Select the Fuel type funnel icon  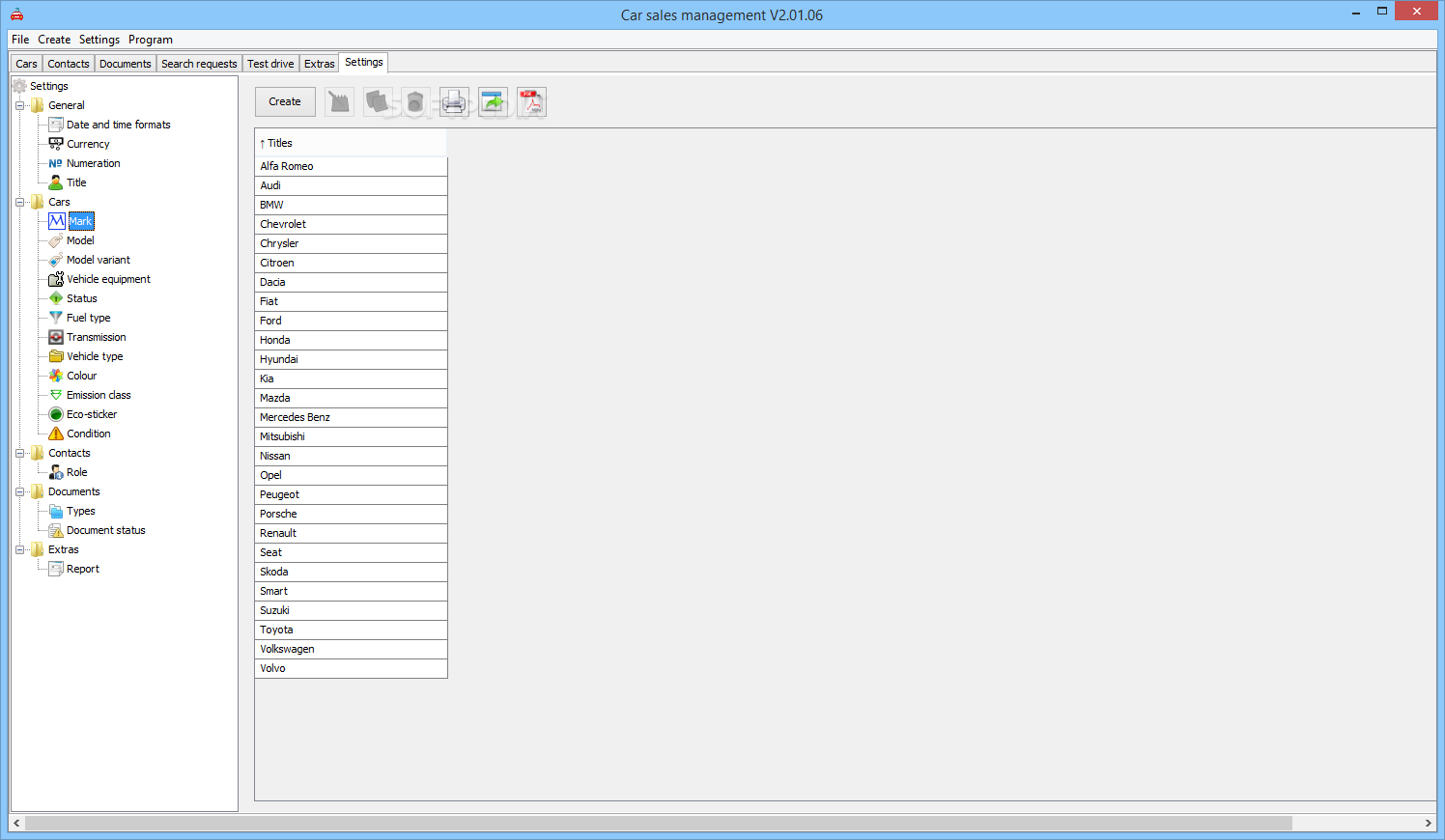click(x=56, y=318)
